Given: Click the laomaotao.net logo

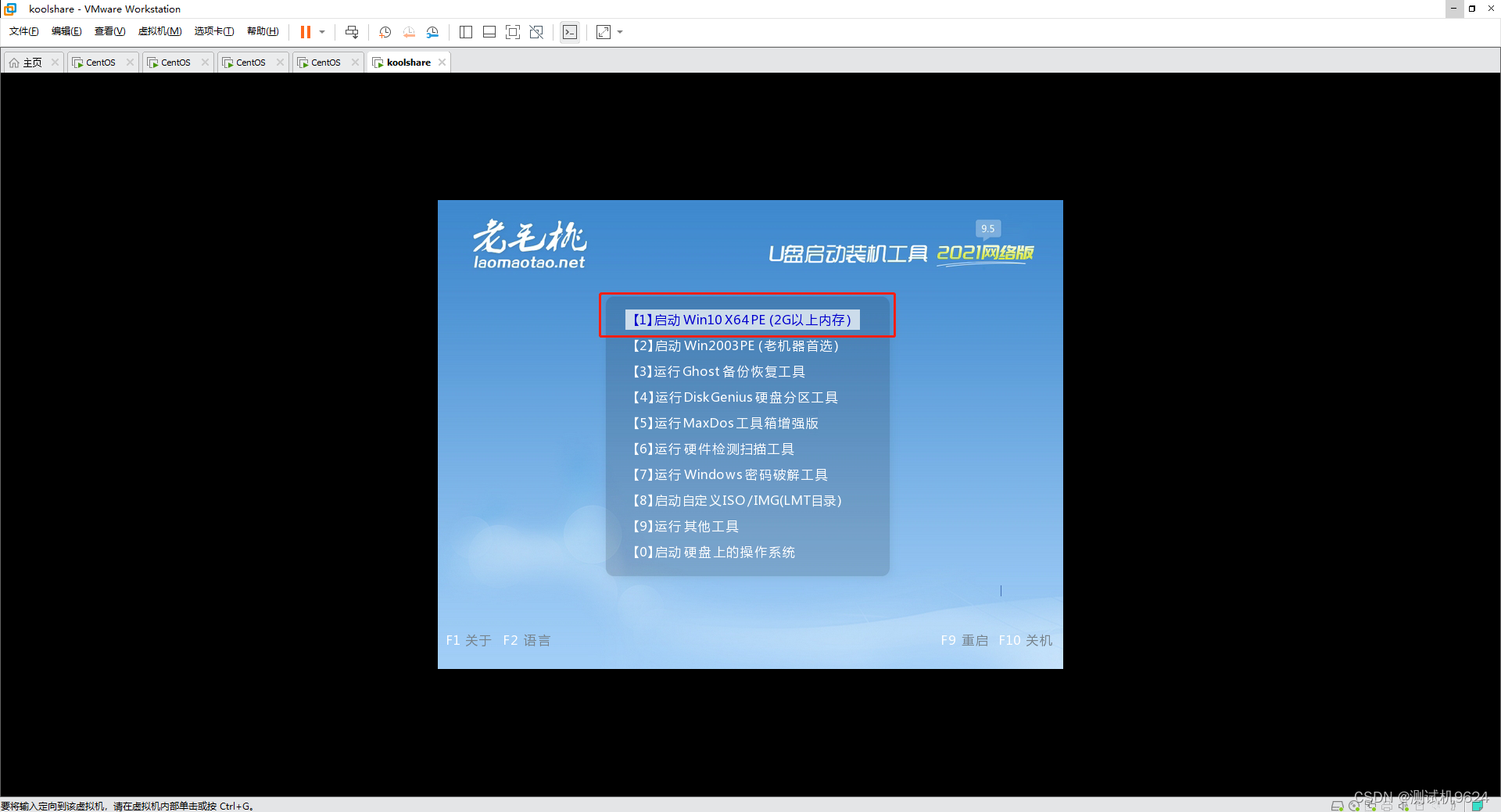Looking at the screenshot, I should 529,245.
